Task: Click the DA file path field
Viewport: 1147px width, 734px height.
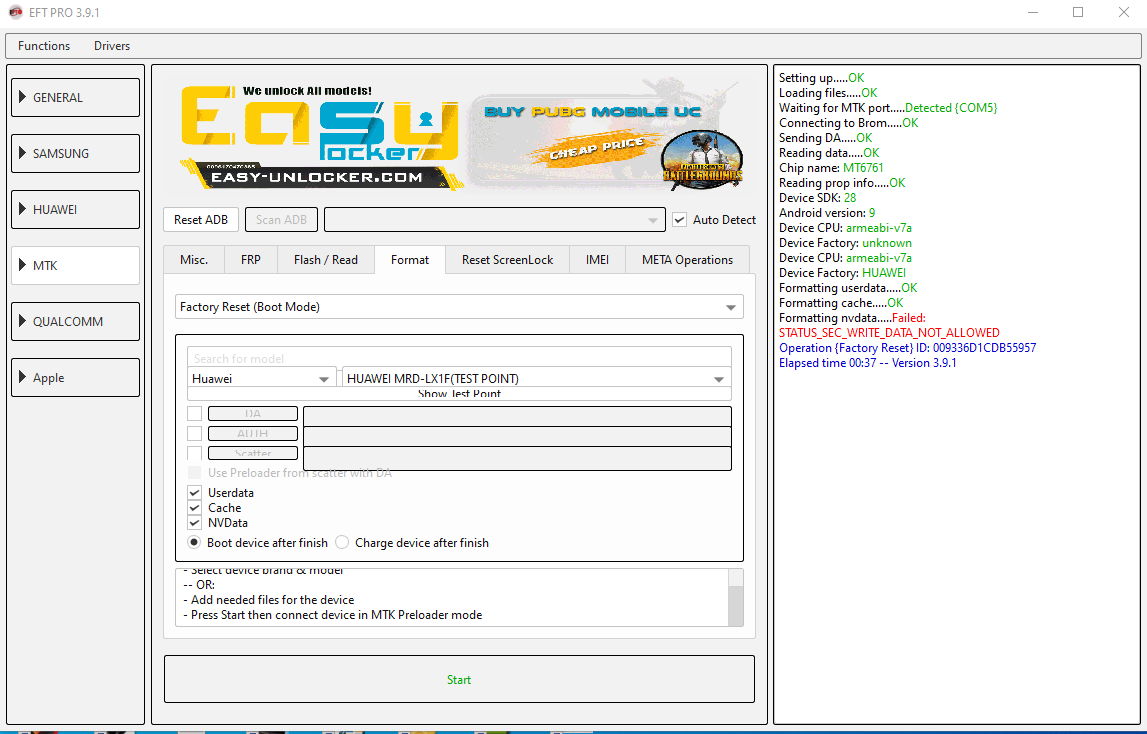Action: (x=517, y=416)
